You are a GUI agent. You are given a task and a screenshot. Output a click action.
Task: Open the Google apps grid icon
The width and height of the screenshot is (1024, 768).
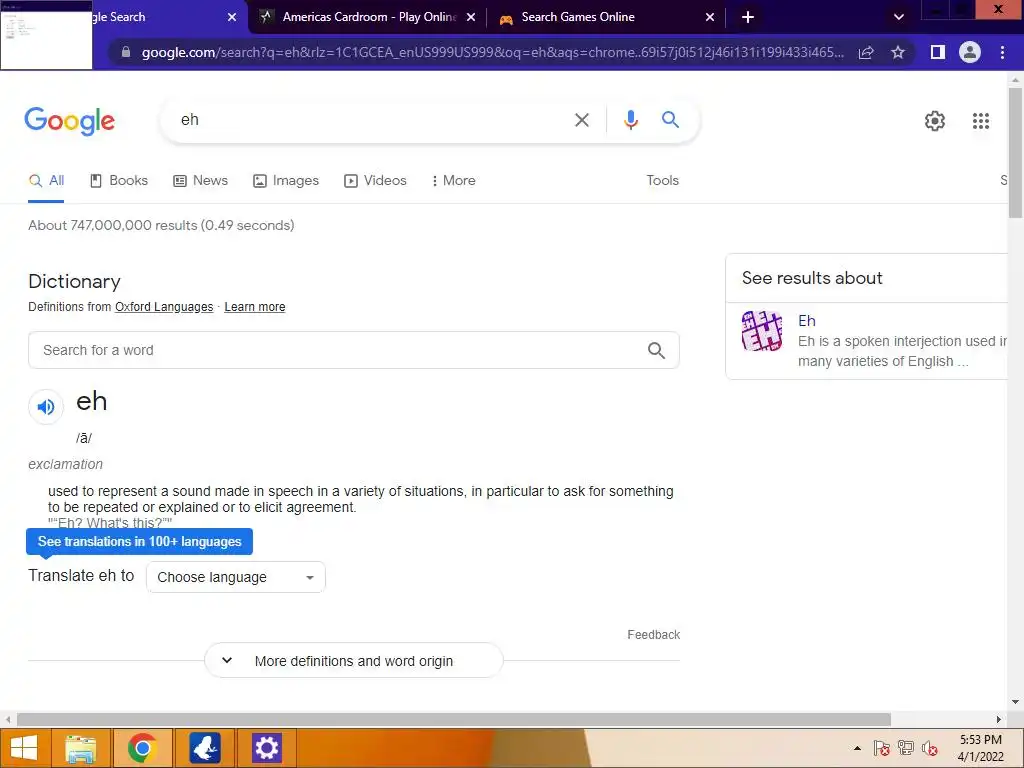(980, 121)
